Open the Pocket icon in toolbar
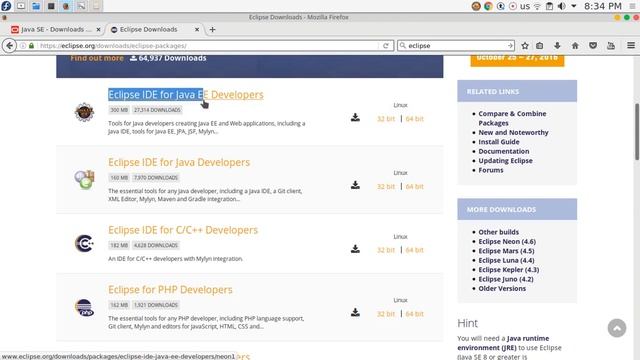The height and width of the screenshot is (360, 640). (x=593, y=46)
